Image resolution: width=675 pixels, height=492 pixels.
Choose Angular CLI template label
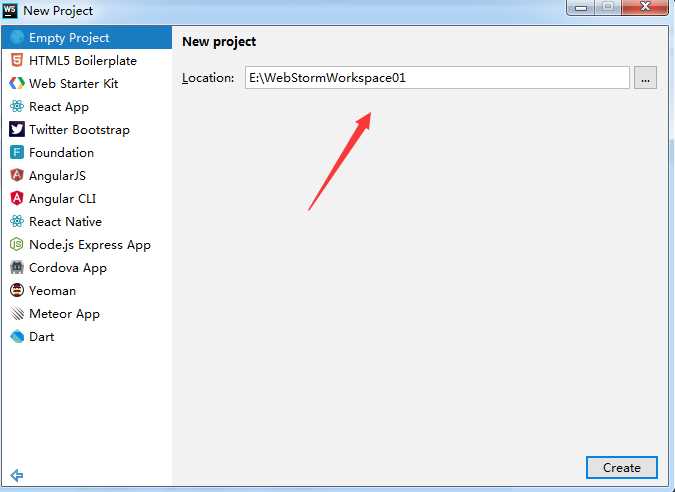[62, 199]
